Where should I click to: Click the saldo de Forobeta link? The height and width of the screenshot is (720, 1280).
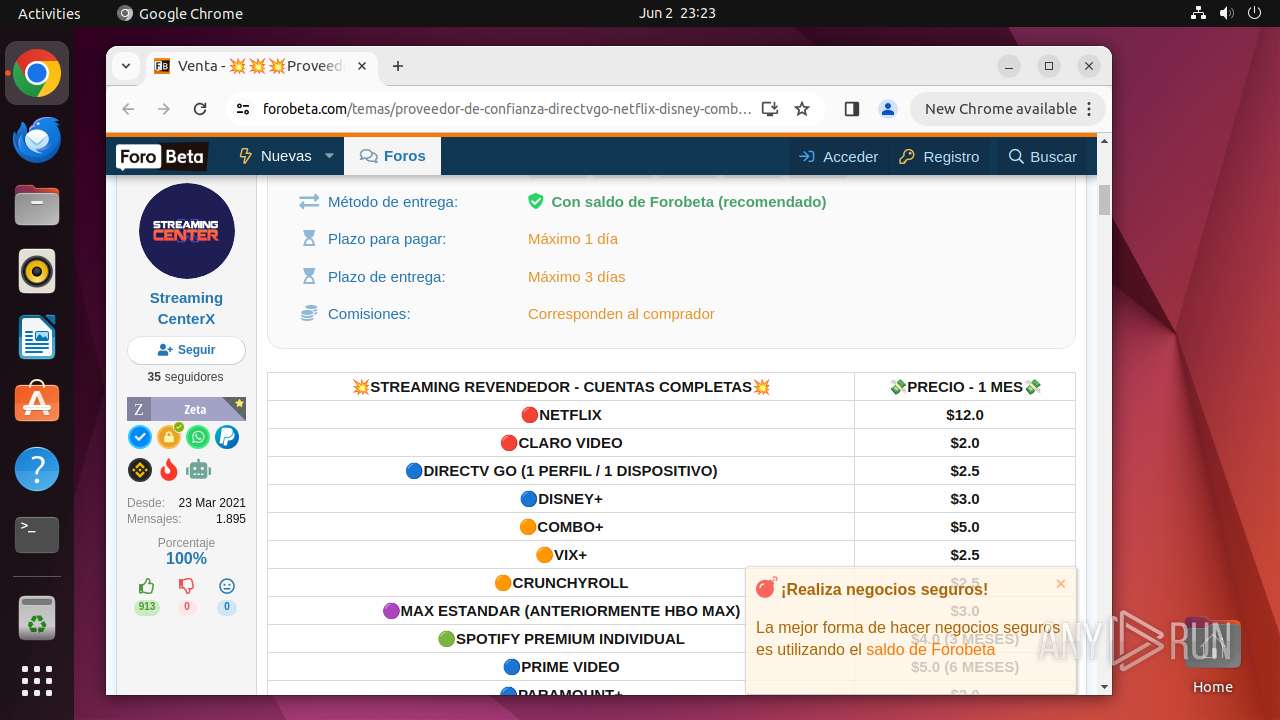pyautogui.click(x=931, y=649)
